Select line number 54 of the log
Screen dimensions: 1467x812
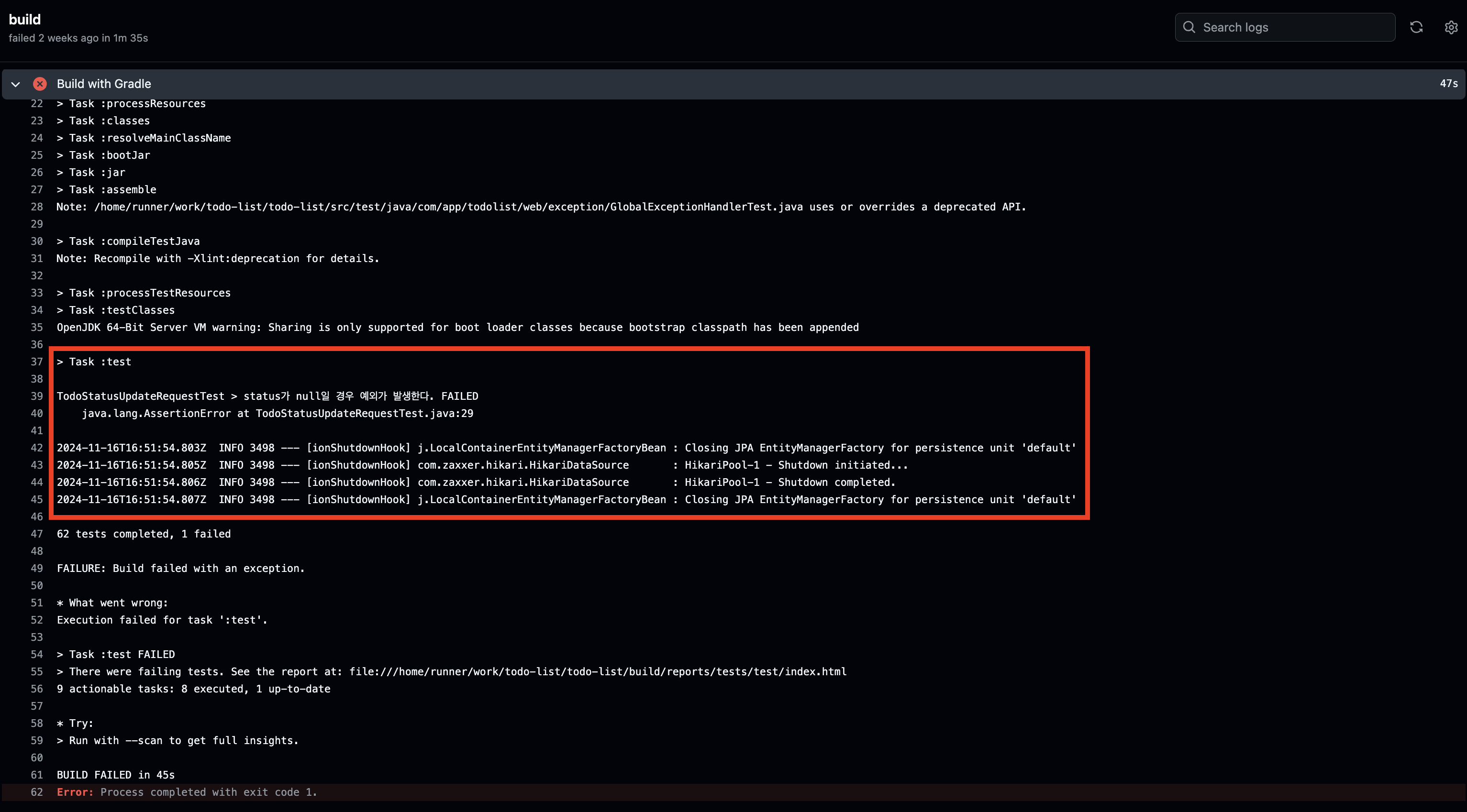click(x=36, y=654)
